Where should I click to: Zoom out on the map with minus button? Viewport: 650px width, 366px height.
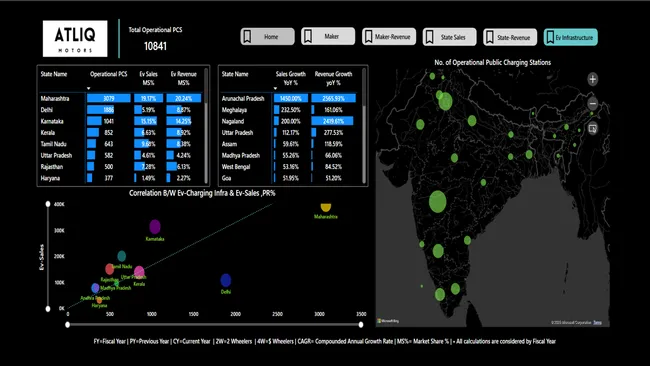593,104
